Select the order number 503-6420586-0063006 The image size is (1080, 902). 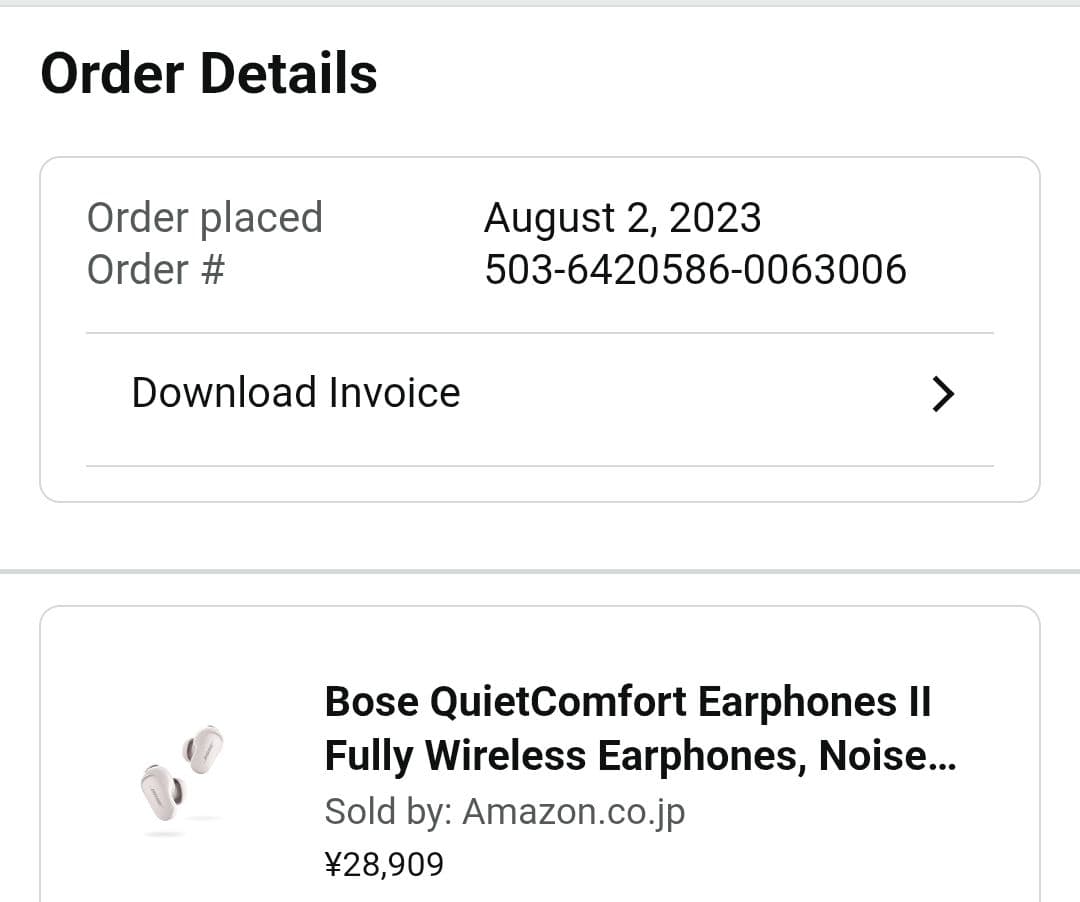pyautogui.click(x=695, y=268)
